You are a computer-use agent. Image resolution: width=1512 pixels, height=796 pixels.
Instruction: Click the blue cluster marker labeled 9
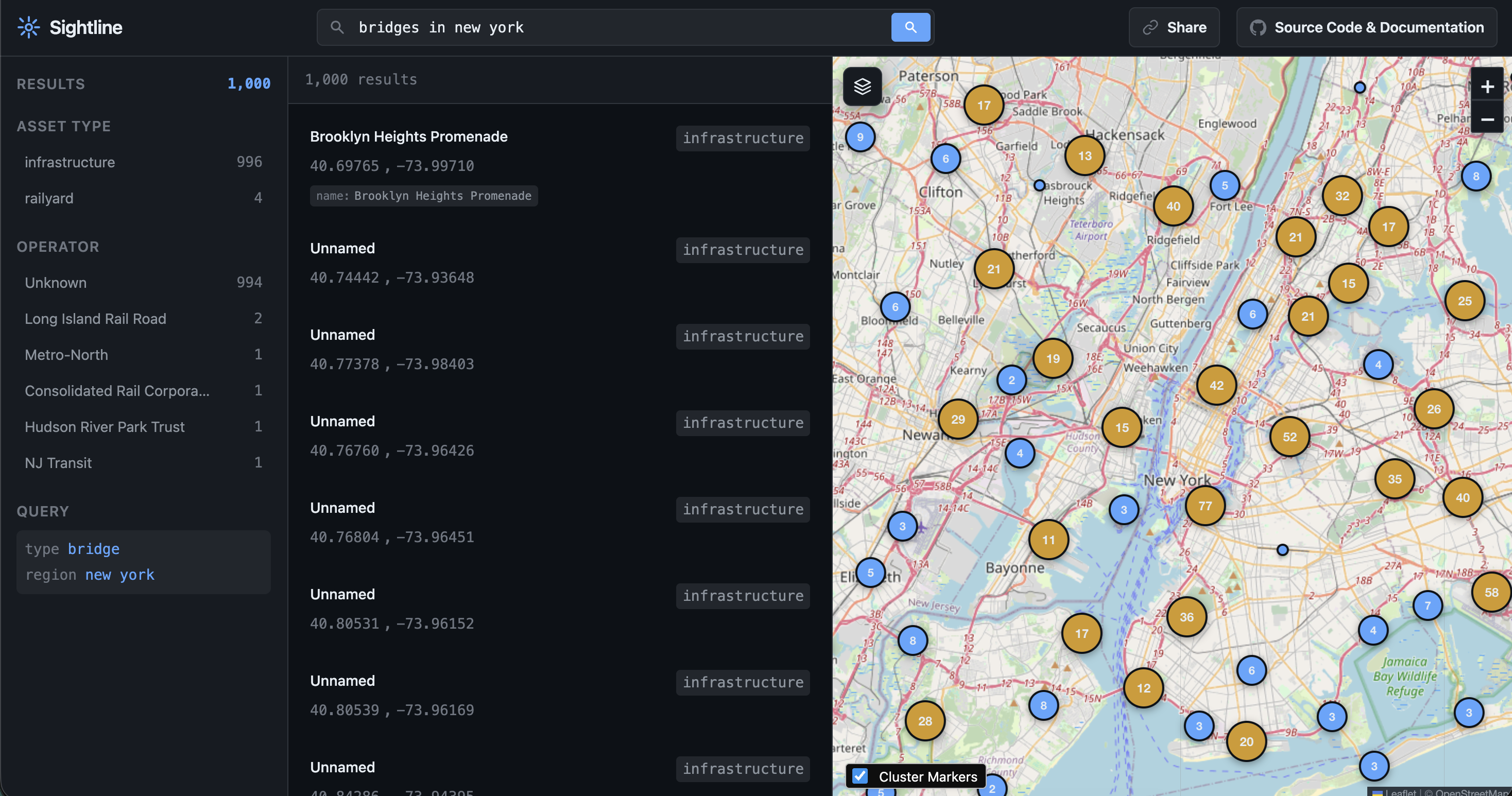860,136
